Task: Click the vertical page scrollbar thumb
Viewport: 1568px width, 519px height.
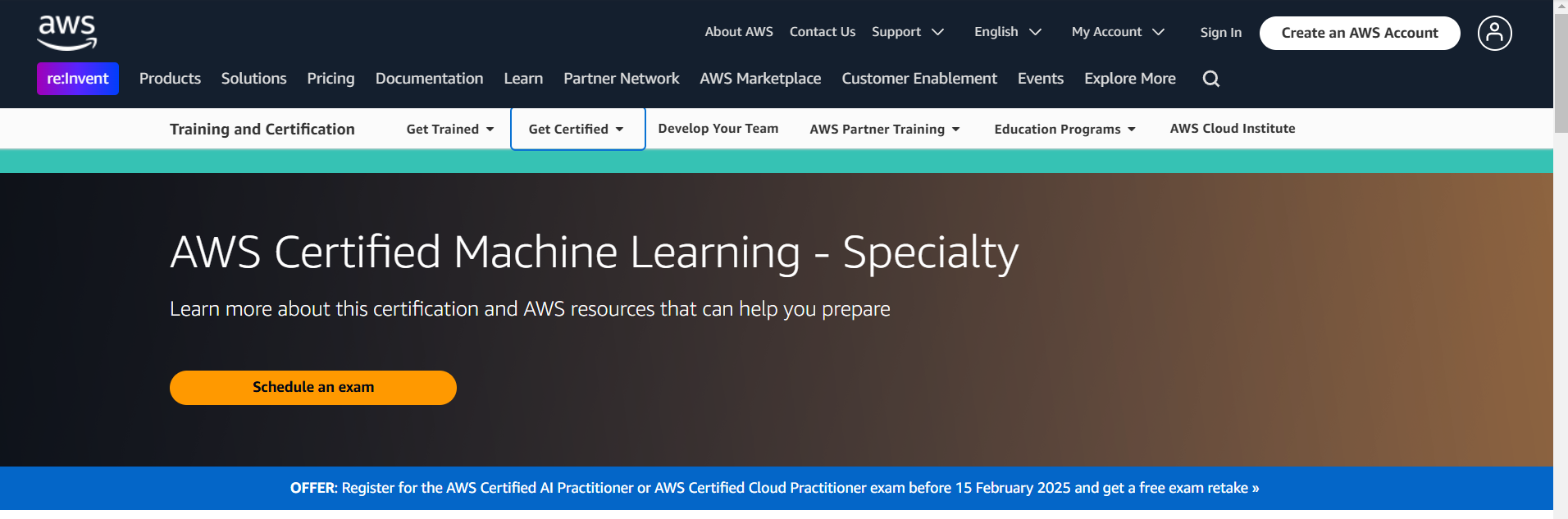Action: click(1561, 73)
